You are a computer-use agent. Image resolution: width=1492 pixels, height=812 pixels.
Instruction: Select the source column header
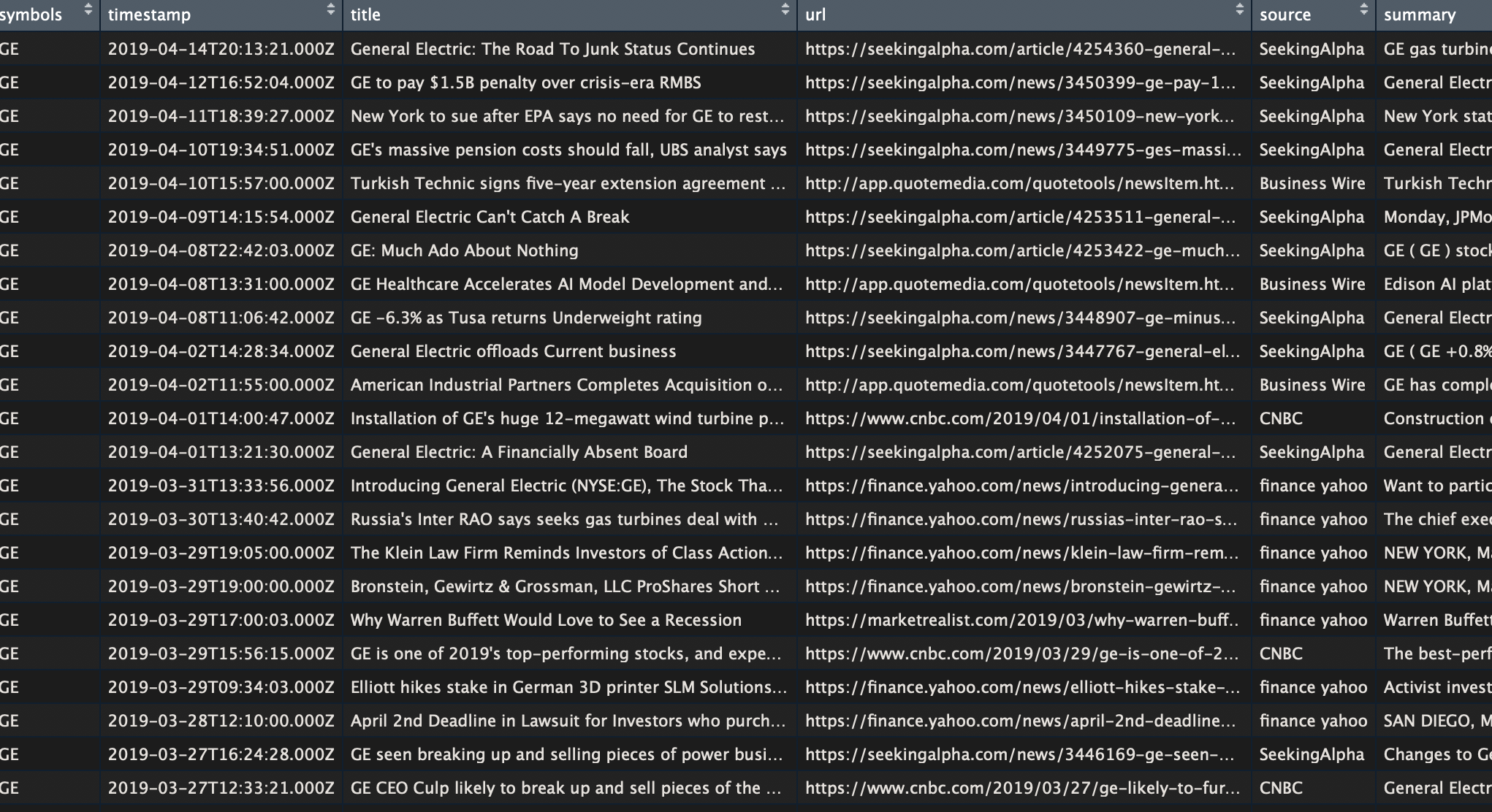[1314, 15]
